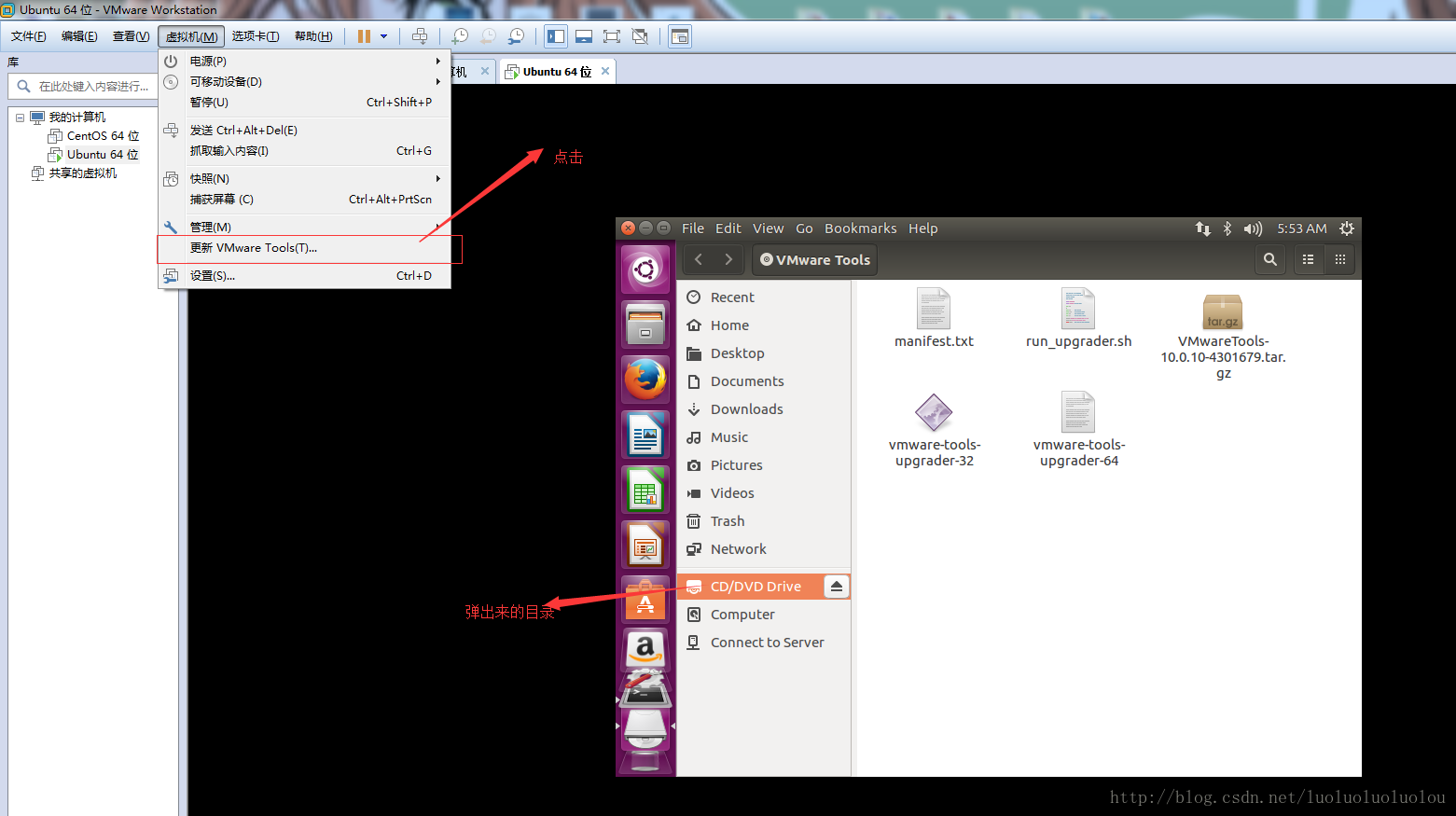Viewport: 1456px width, 816px height.
Task: Switch Files to list view
Action: point(1308,260)
